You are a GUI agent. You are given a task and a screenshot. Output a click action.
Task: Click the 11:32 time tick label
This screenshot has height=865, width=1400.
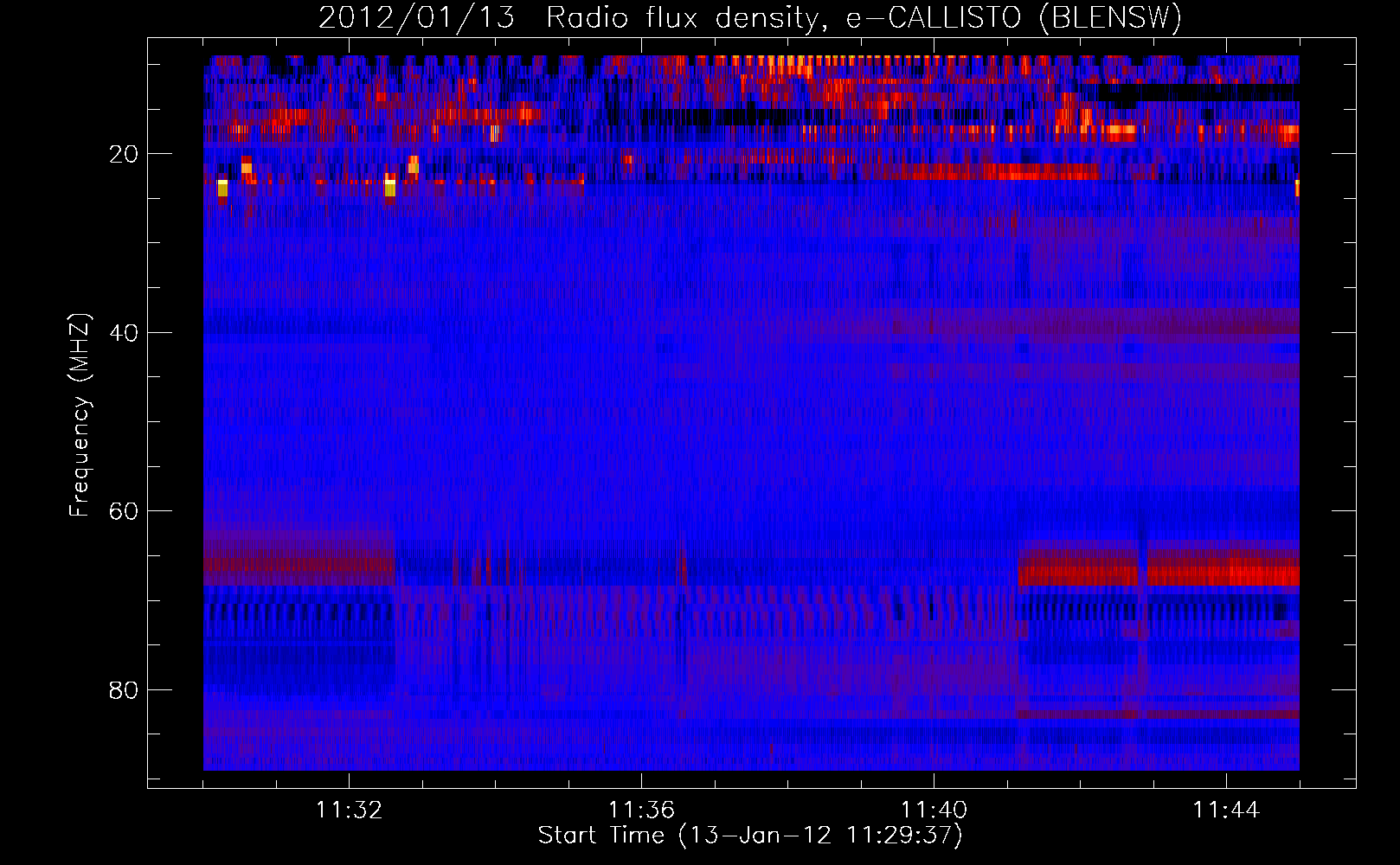[x=349, y=811]
